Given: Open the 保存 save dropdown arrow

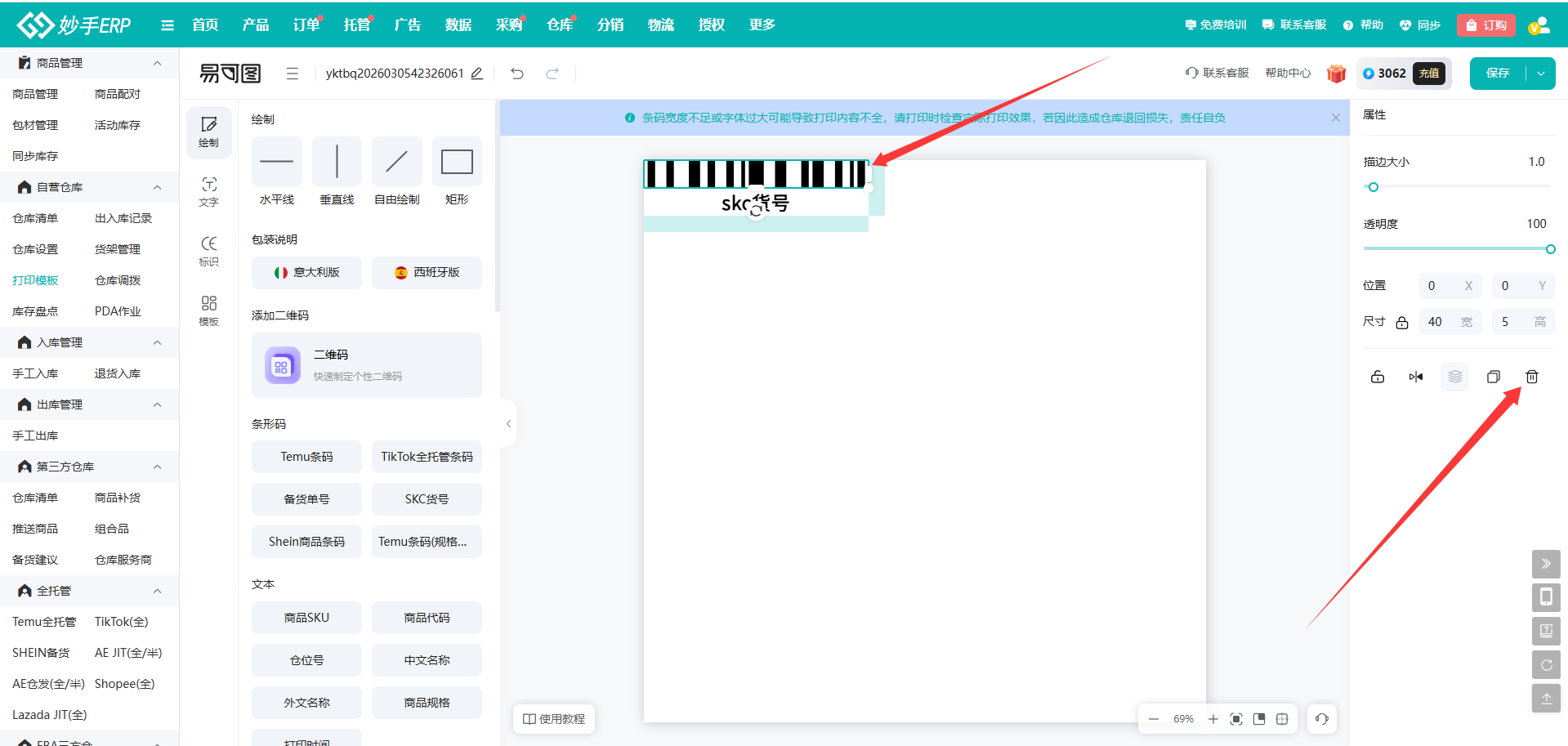Looking at the screenshot, I should pyautogui.click(x=1541, y=74).
